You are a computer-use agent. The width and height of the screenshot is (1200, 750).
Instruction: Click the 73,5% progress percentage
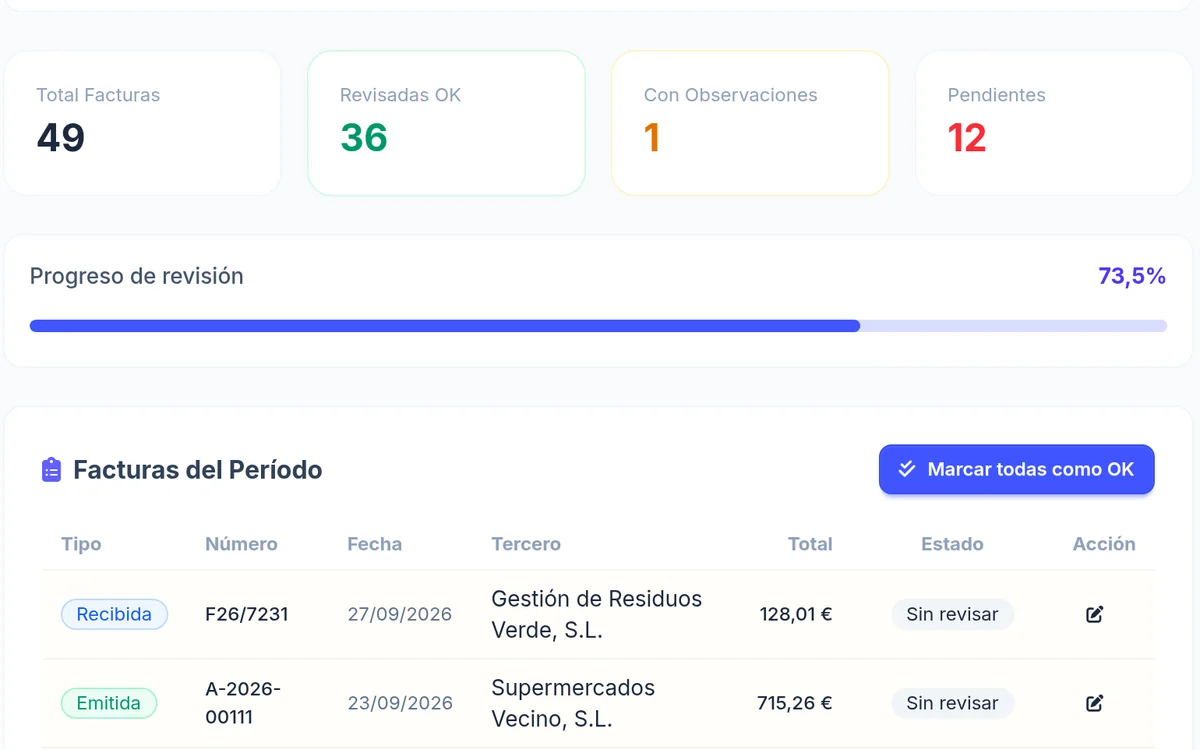point(1132,276)
